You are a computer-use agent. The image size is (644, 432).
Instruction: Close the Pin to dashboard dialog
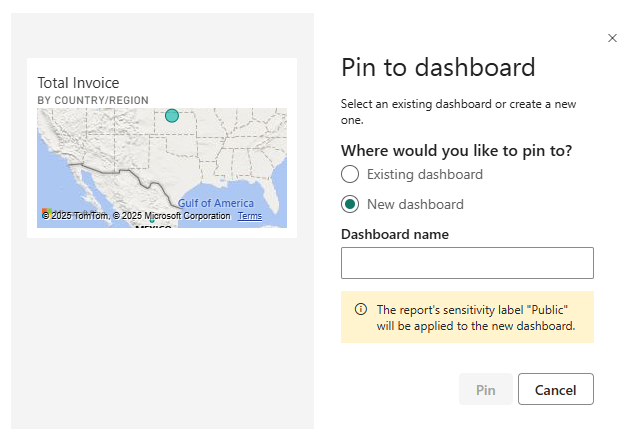click(x=612, y=38)
